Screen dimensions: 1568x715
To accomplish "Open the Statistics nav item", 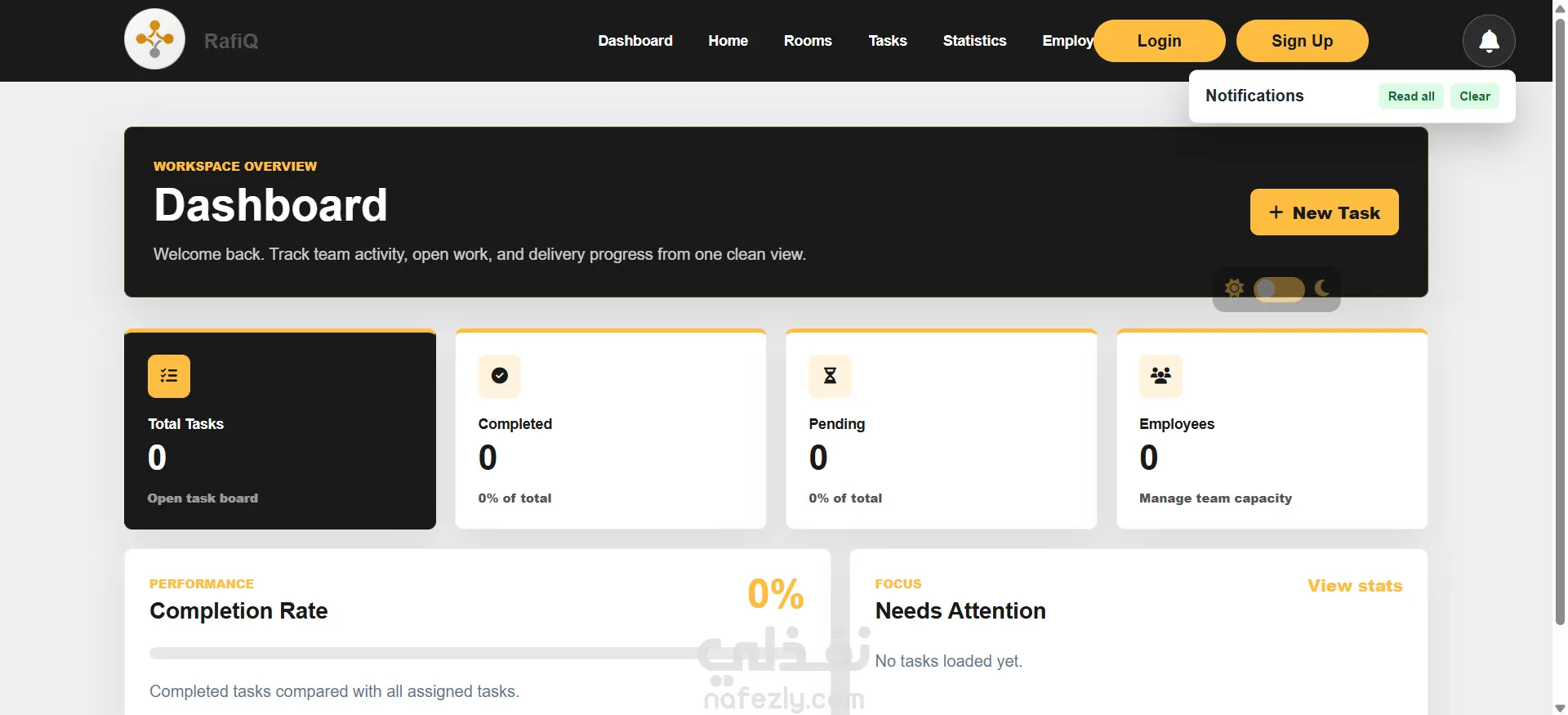I will tap(974, 41).
